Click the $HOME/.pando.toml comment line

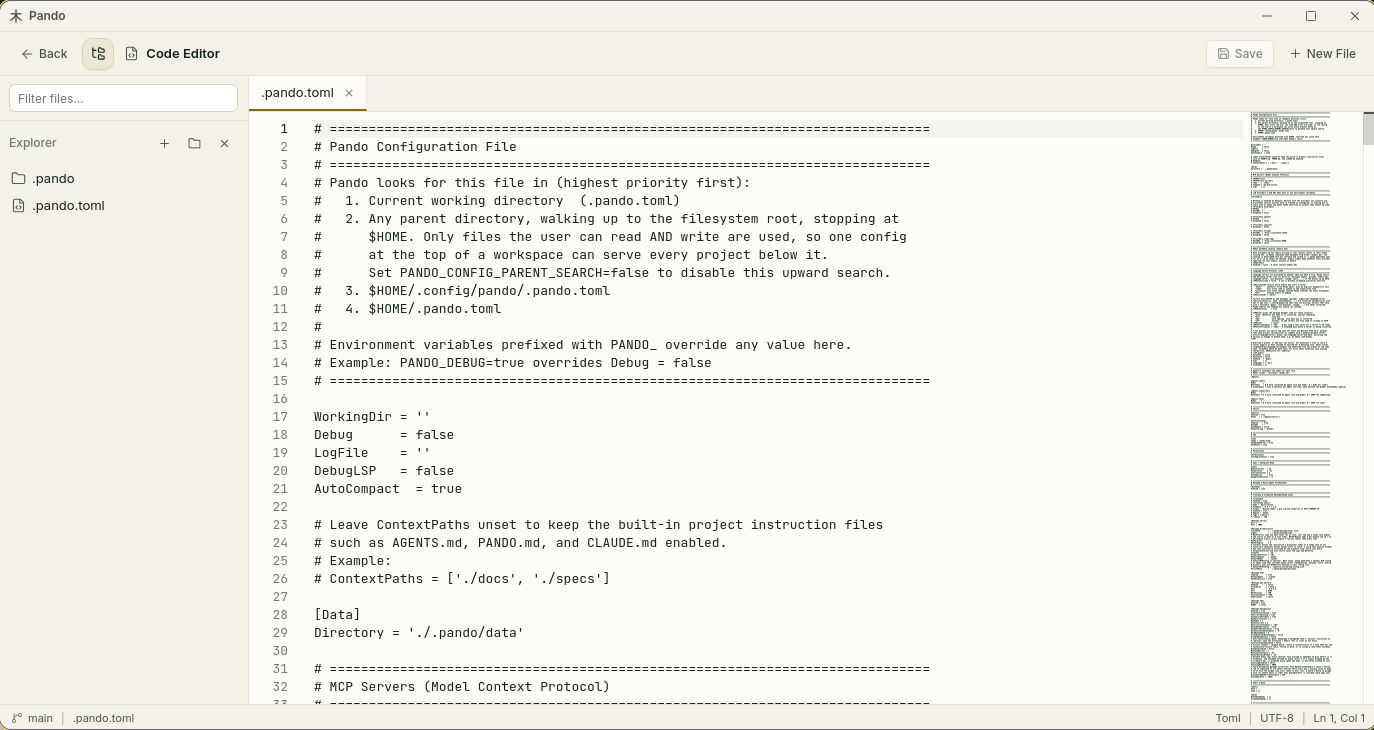(x=407, y=309)
